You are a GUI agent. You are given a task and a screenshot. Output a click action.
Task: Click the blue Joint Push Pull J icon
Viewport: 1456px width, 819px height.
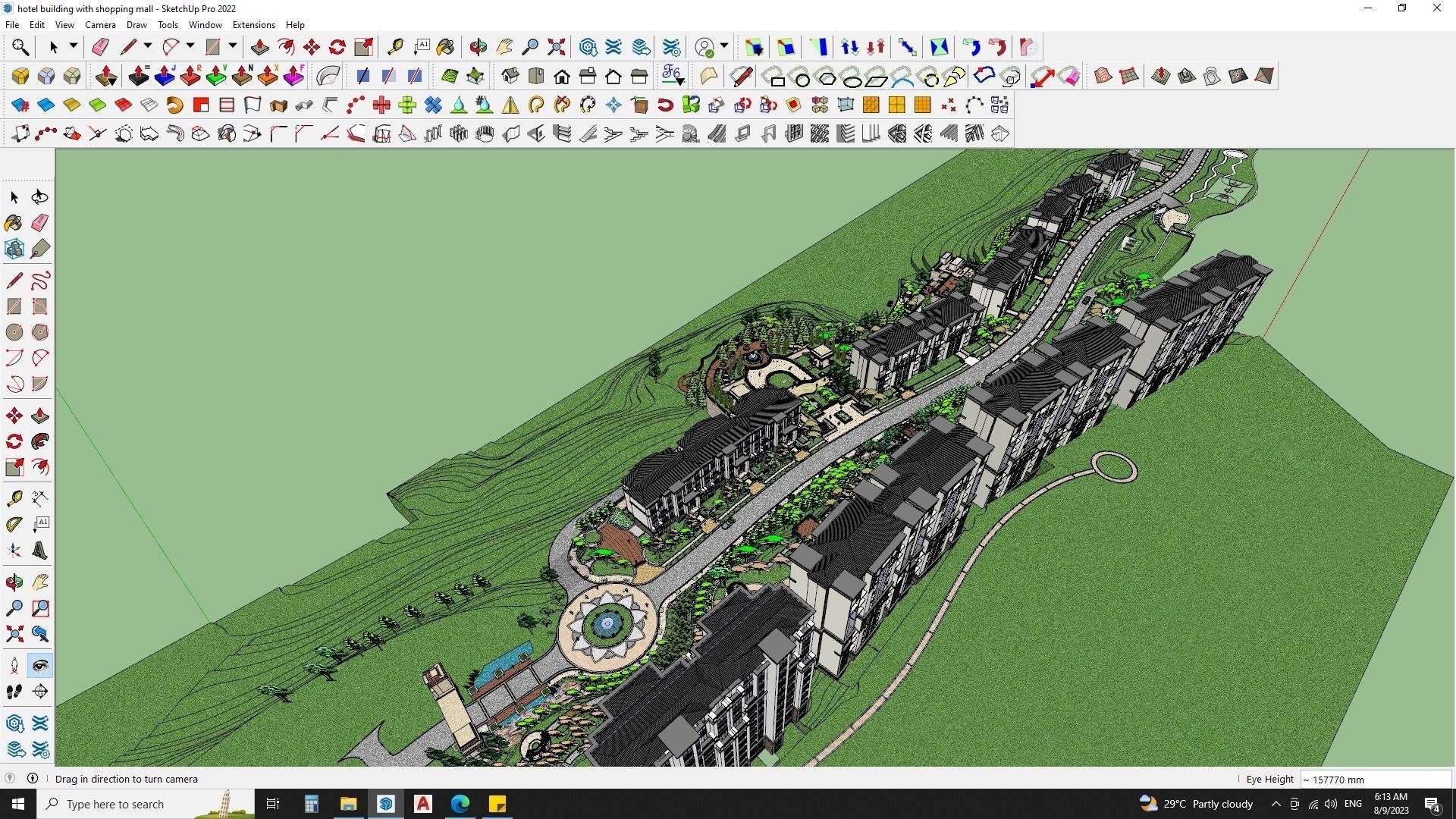pyautogui.click(x=165, y=76)
